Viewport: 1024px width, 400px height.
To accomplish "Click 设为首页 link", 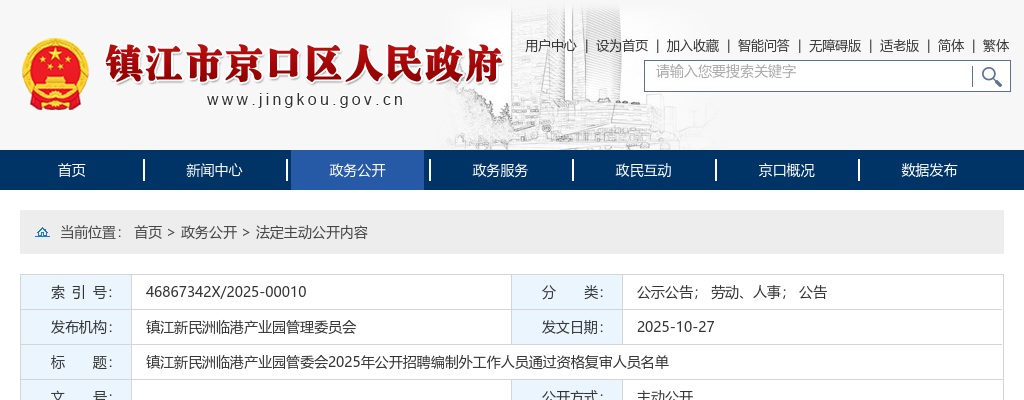I will click(x=622, y=46).
